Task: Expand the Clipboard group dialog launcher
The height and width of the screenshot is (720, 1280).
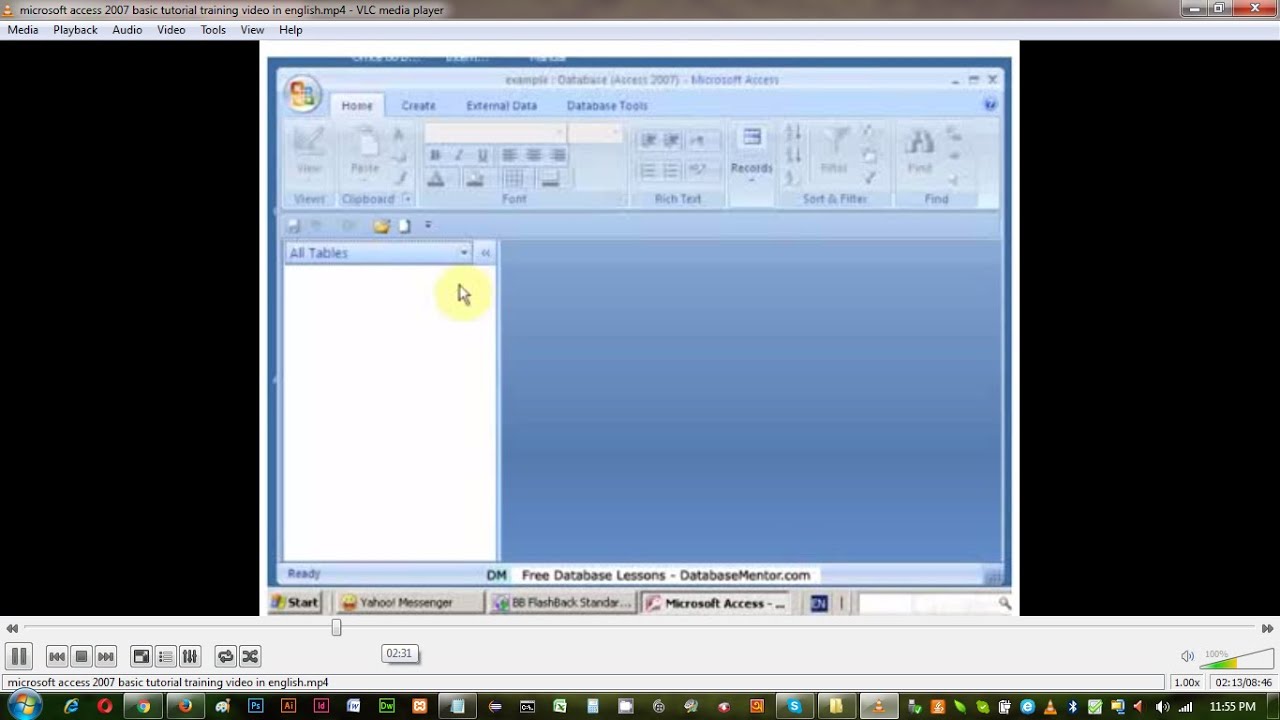Action: [x=407, y=199]
